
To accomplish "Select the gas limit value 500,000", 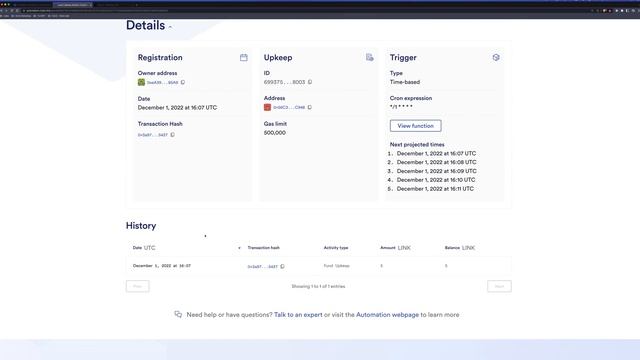I will coord(275,133).
